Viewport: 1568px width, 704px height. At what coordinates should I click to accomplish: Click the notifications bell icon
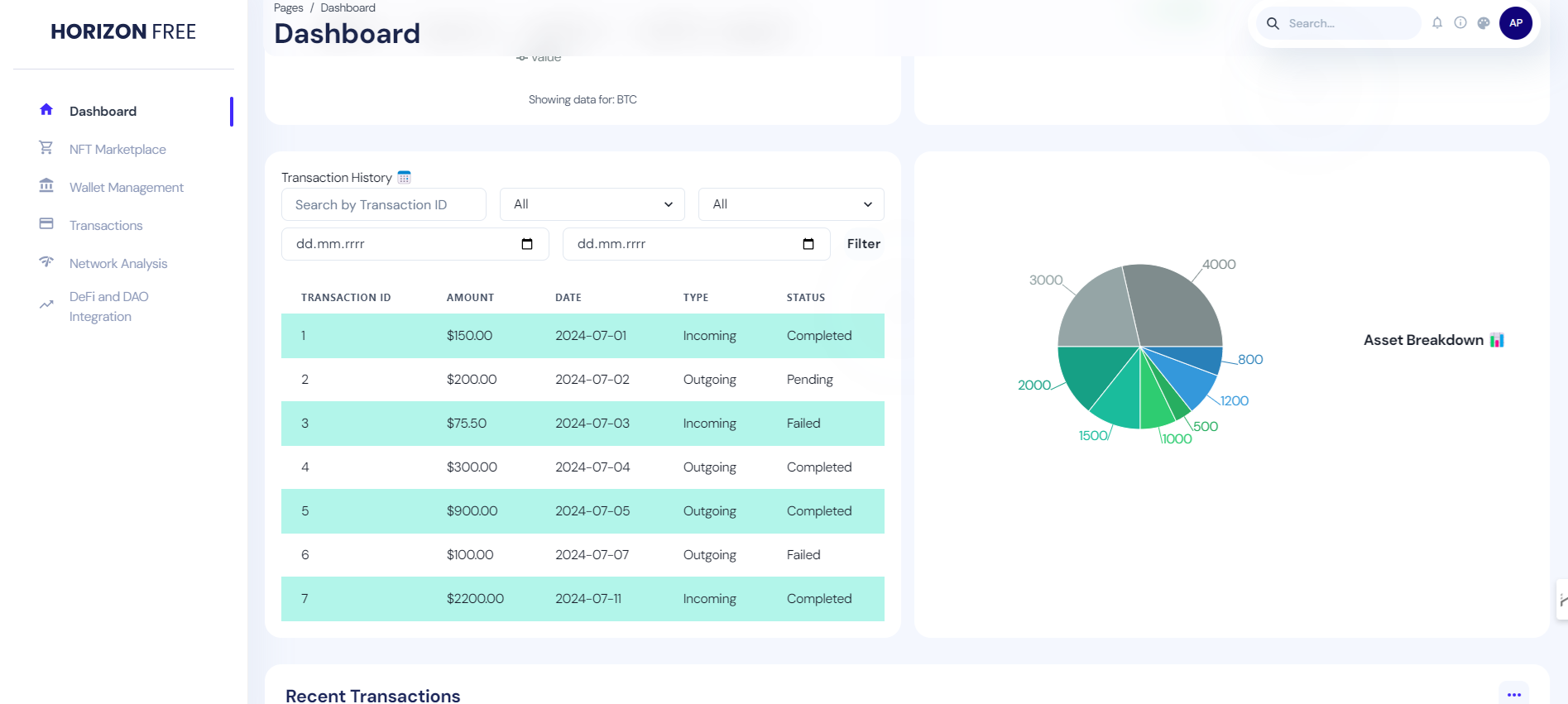pyautogui.click(x=1437, y=23)
